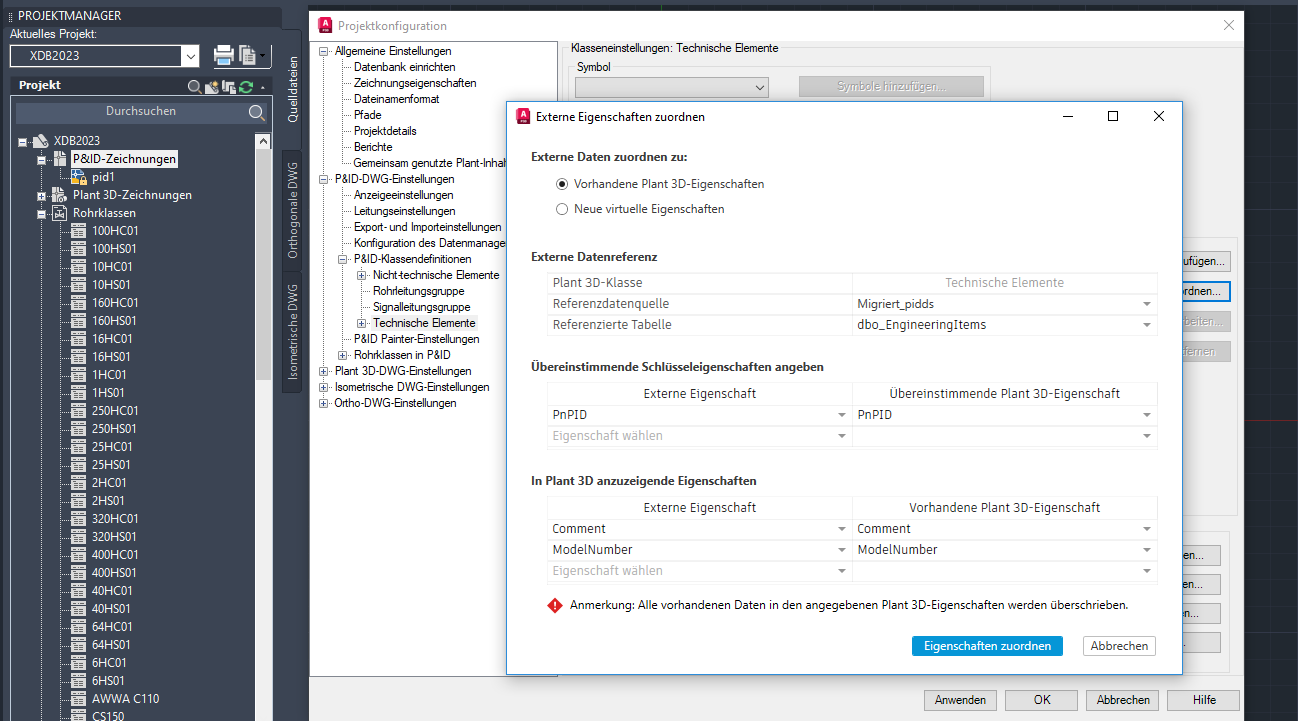Image resolution: width=1298 pixels, height=721 pixels.
Task: Select Vorhandene Plant 3D-Eigenschaften radio button
Action: click(561, 184)
